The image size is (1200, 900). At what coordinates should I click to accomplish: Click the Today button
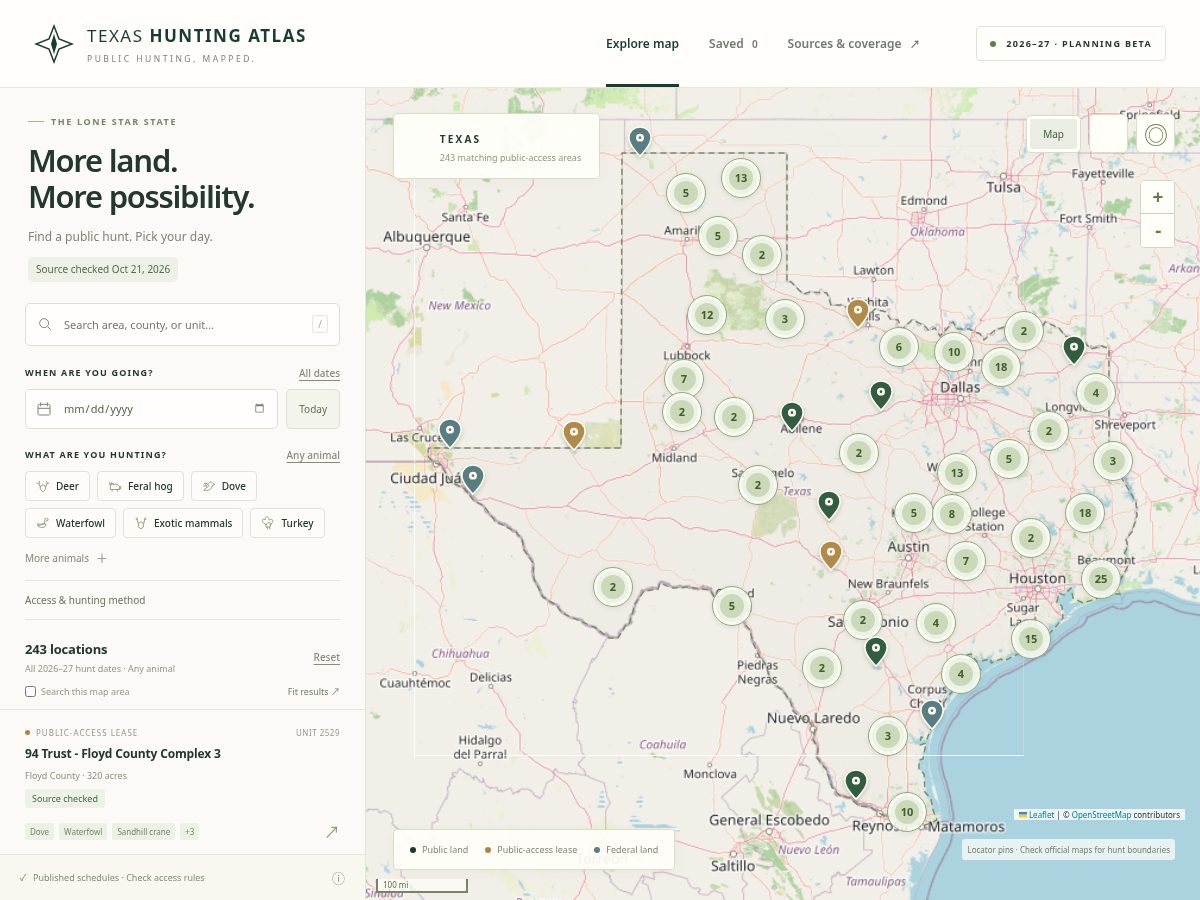pos(313,409)
